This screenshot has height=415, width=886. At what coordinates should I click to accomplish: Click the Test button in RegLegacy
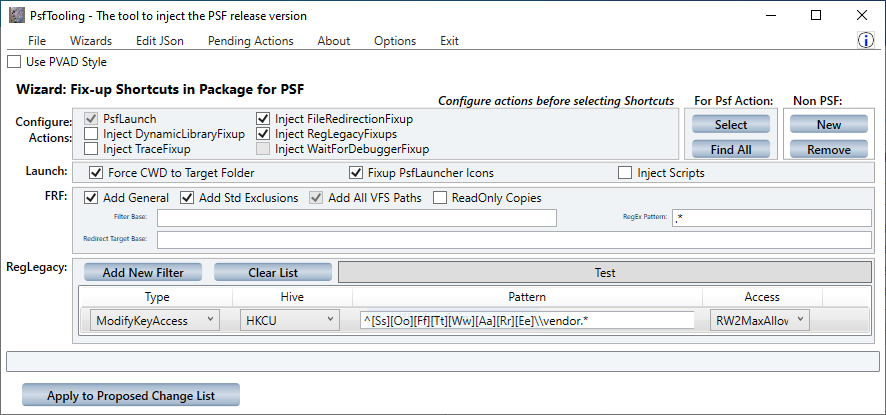point(605,273)
